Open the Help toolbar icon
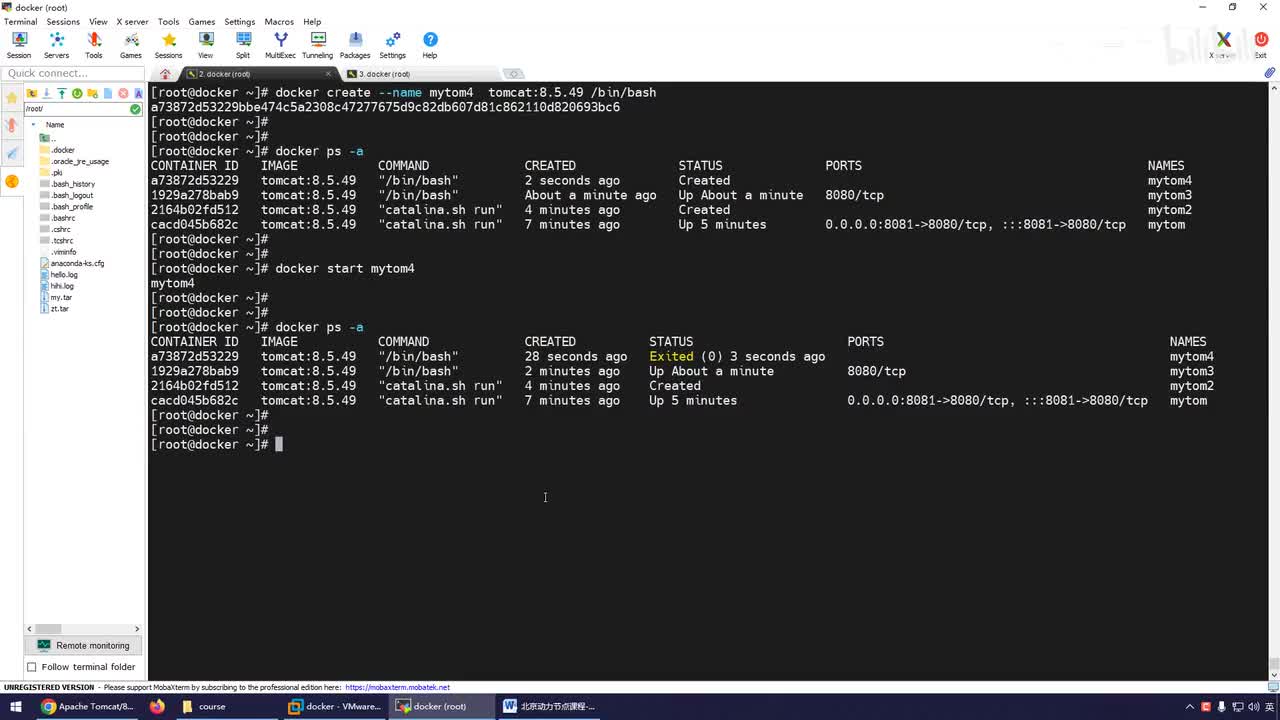The height and width of the screenshot is (720, 1280). point(430,45)
